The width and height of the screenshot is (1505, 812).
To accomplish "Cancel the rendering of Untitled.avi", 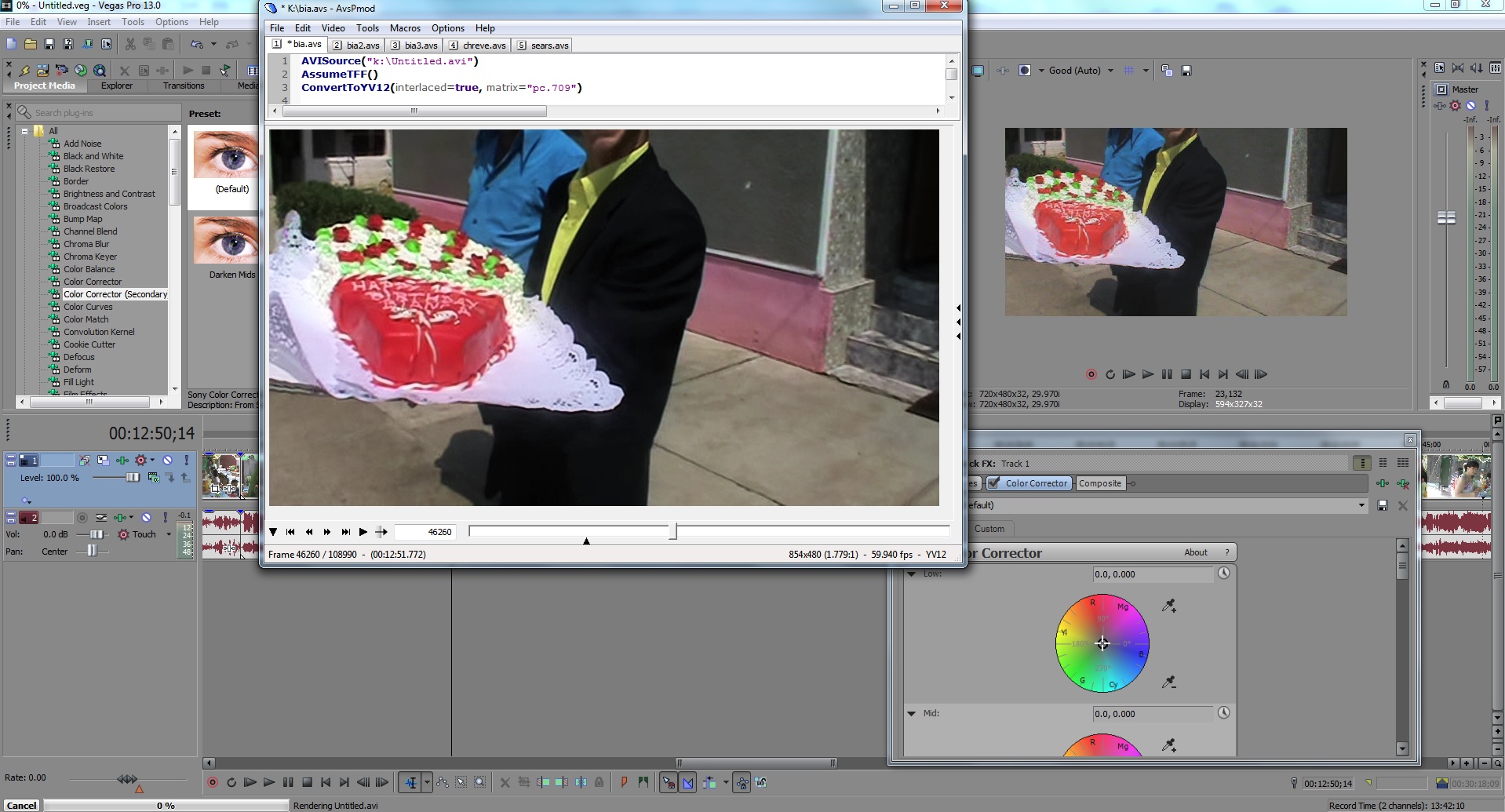I will pos(21,806).
